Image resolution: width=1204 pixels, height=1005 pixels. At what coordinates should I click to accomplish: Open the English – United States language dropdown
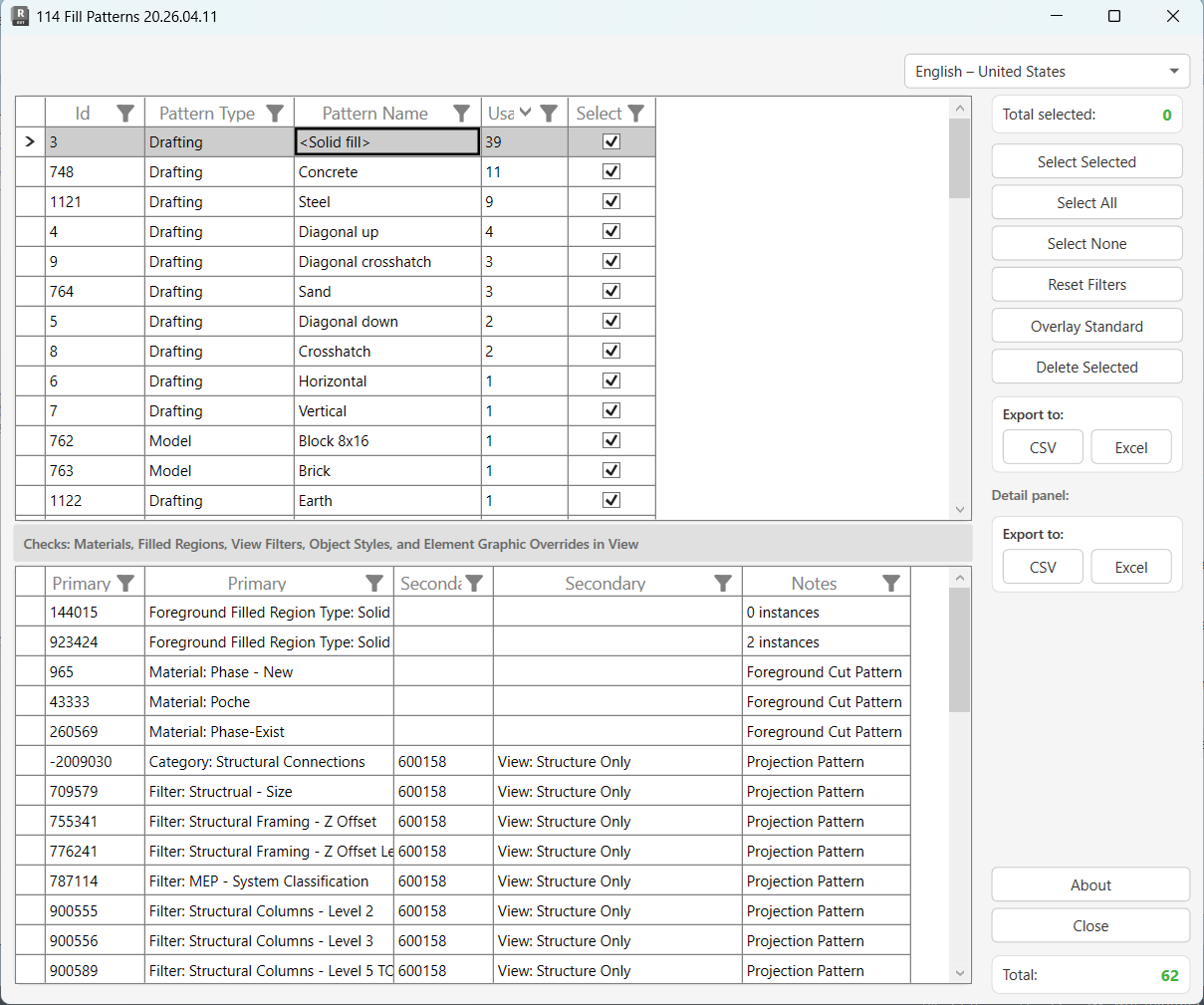(x=1047, y=71)
